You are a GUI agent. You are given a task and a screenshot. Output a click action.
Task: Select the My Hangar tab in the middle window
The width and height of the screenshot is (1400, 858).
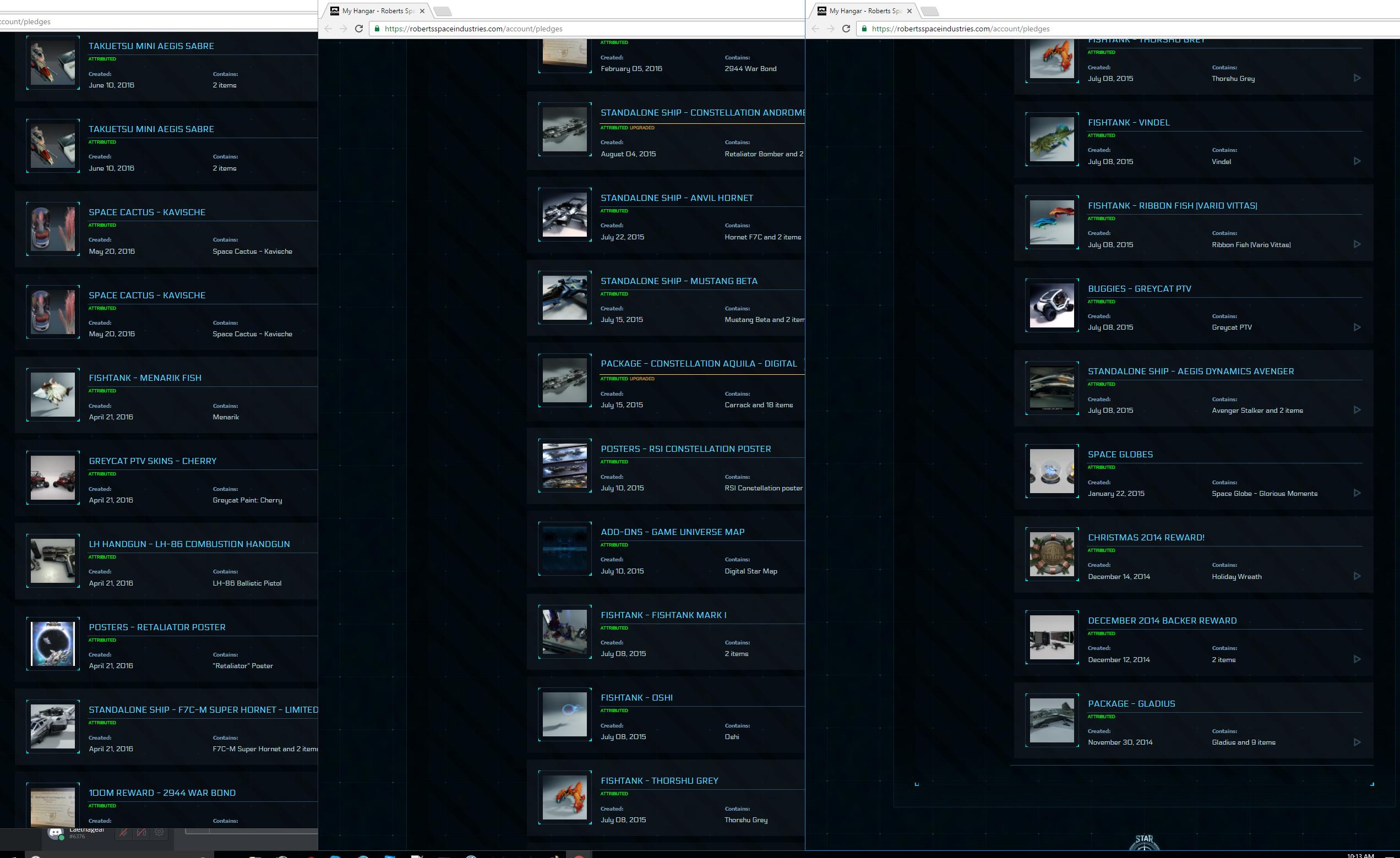[x=377, y=11]
